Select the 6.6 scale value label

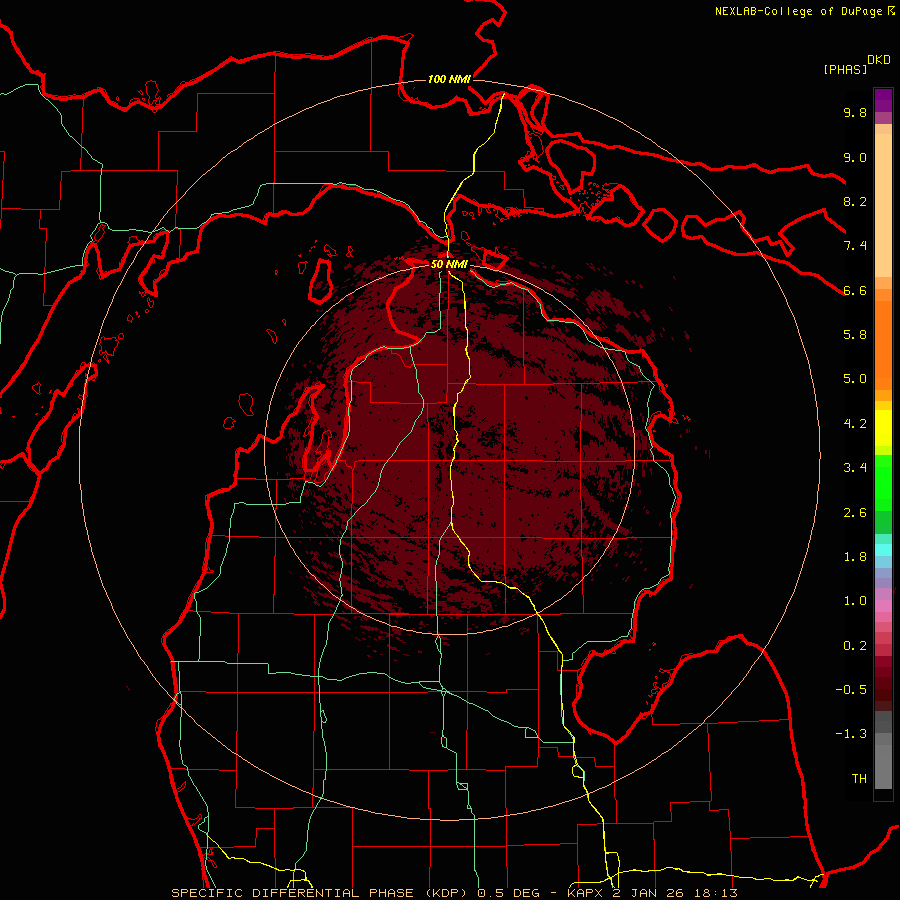(855, 290)
